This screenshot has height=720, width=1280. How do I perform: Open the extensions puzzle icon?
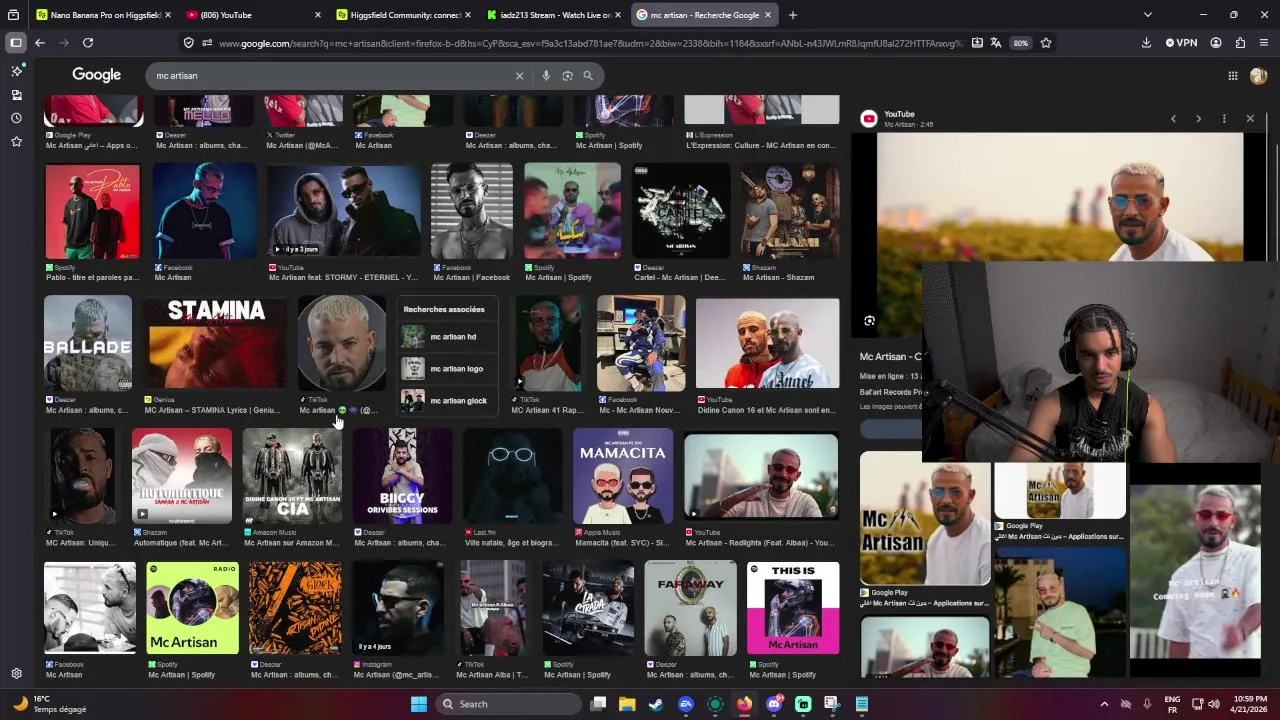pyautogui.click(x=1240, y=43)
